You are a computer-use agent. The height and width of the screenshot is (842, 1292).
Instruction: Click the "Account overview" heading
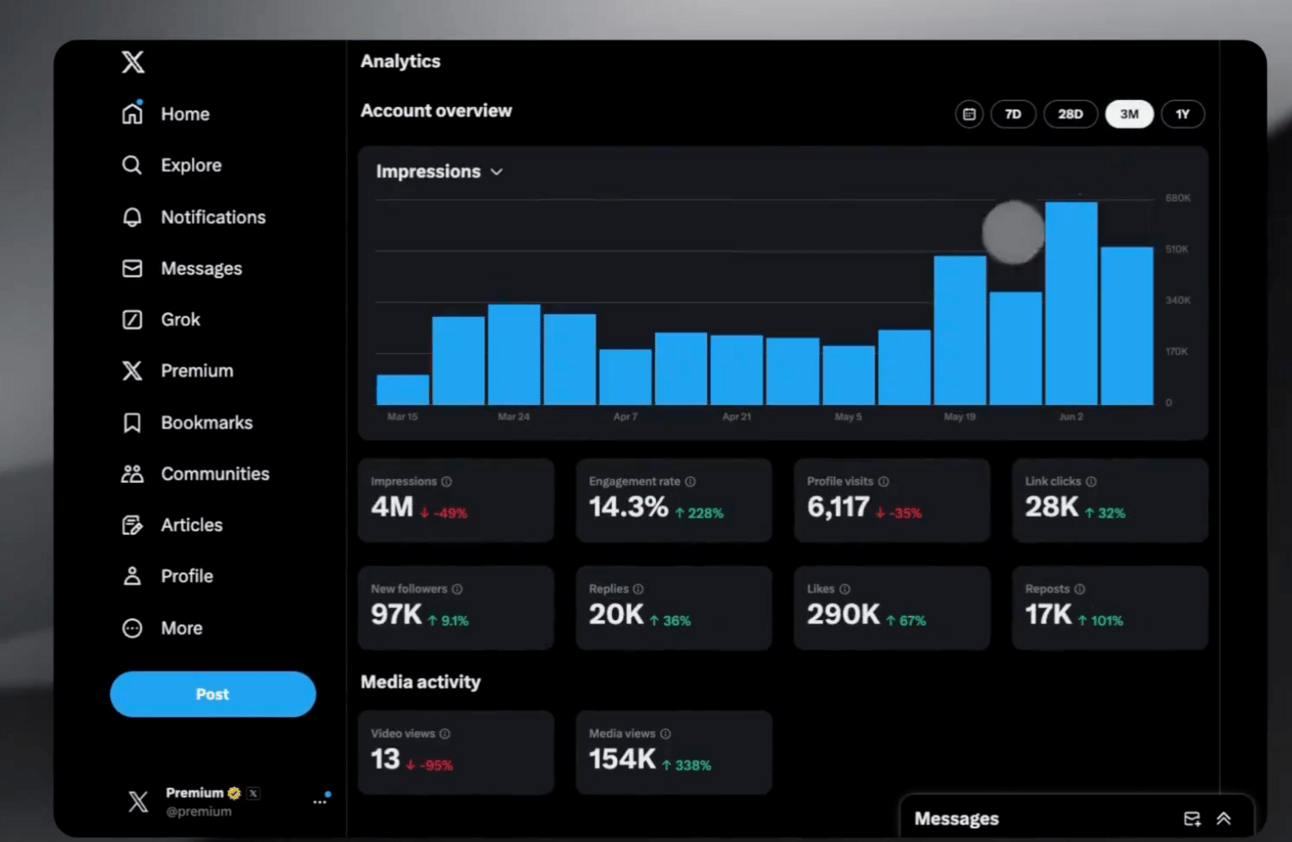[436, 111]
